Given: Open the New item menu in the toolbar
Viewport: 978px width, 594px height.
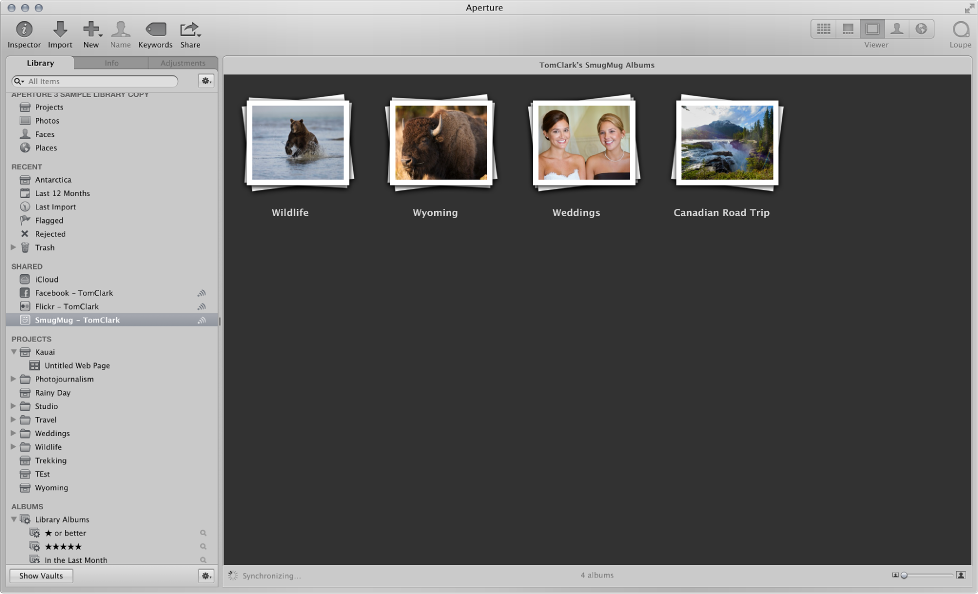Looking at the screenshot, I should pyautogui.click(x=91, y=30).
